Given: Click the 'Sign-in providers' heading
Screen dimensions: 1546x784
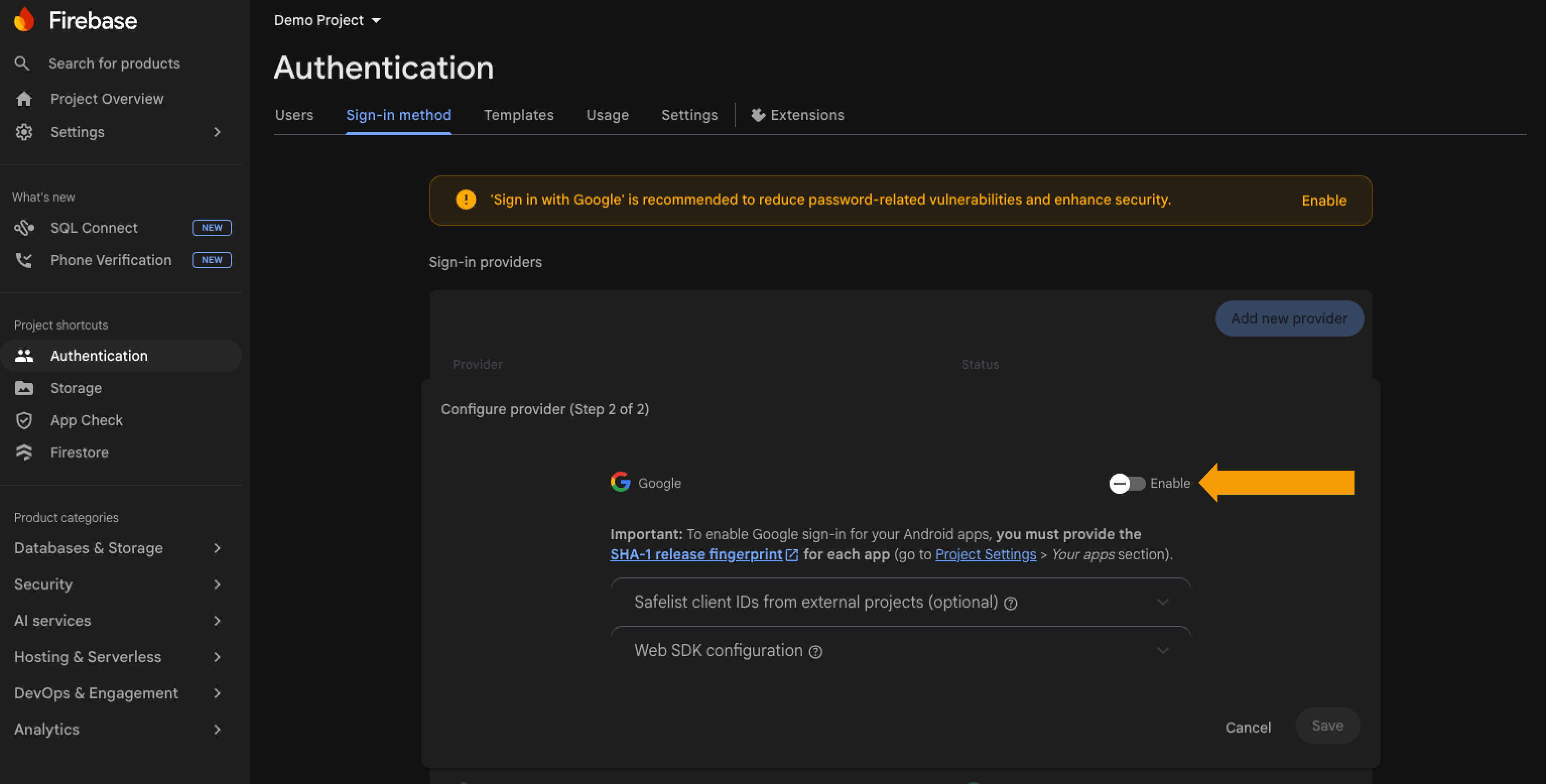Looking at the screenshot, I should (x=485, y=262).
